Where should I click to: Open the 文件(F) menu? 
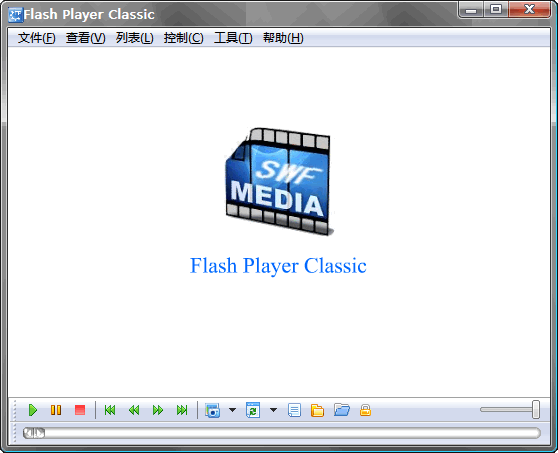point(37,38)
